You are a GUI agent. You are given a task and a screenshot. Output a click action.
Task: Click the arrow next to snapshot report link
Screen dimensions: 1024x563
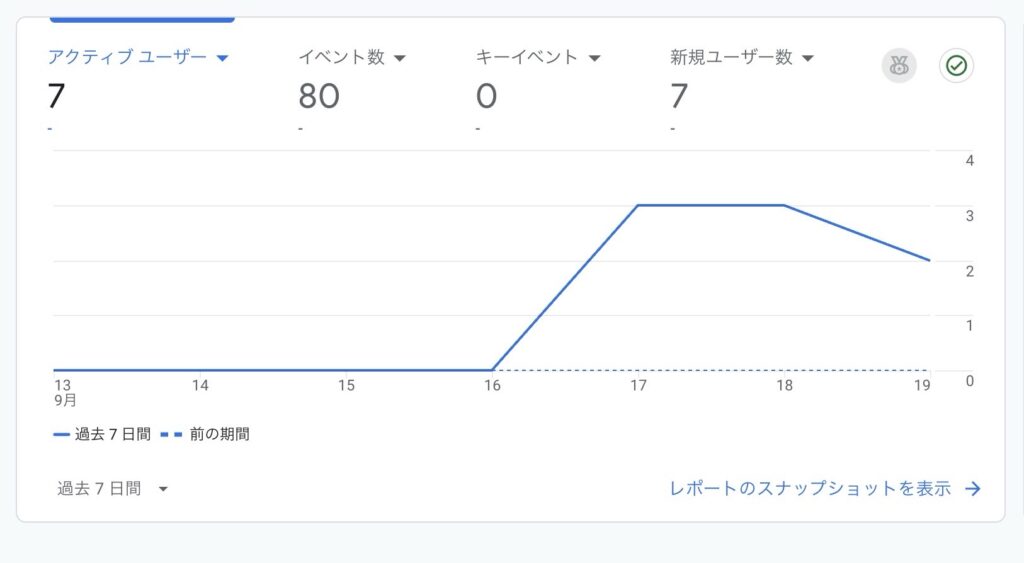click(x=972, y=489)
